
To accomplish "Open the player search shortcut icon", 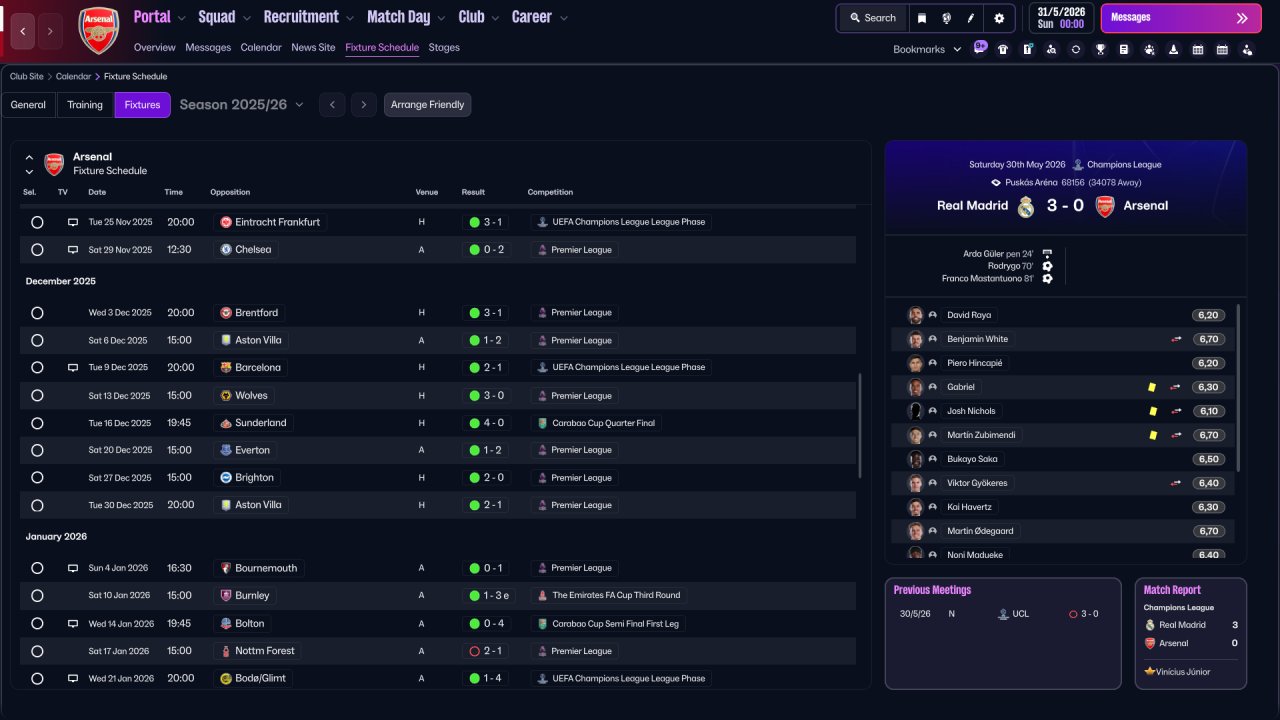I will click(1051, 49).
